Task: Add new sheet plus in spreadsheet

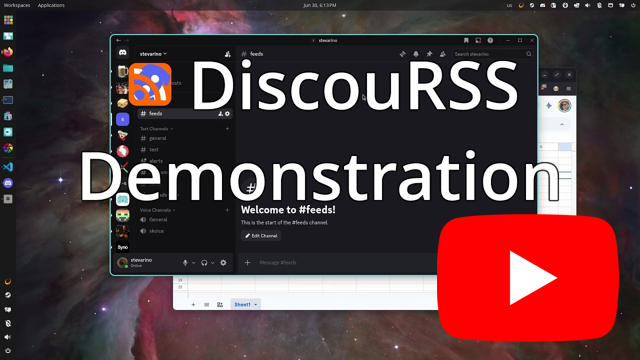Action: point(193,304)
